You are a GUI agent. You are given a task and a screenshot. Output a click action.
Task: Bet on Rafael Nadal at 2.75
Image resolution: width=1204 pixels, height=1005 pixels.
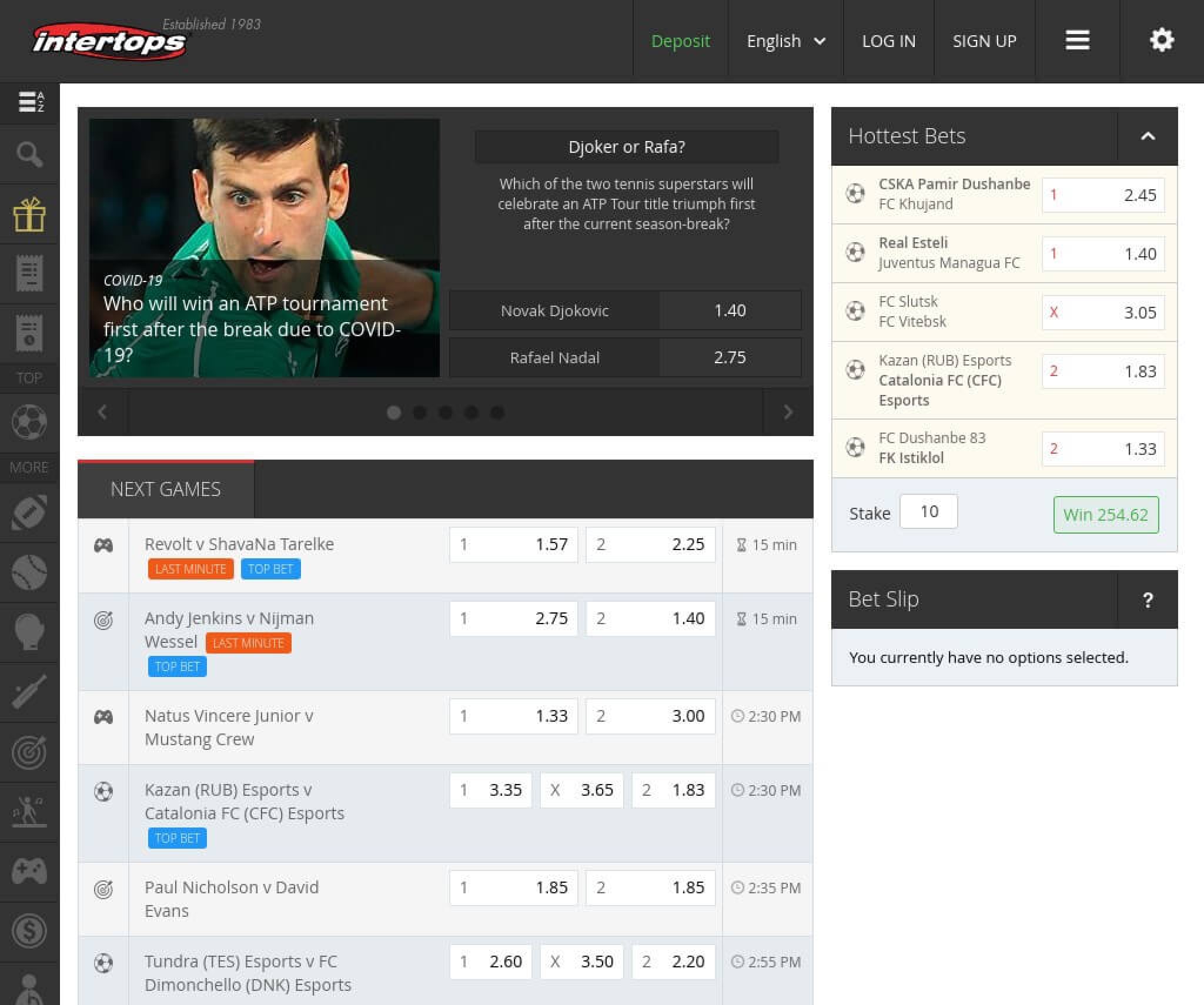626,357
